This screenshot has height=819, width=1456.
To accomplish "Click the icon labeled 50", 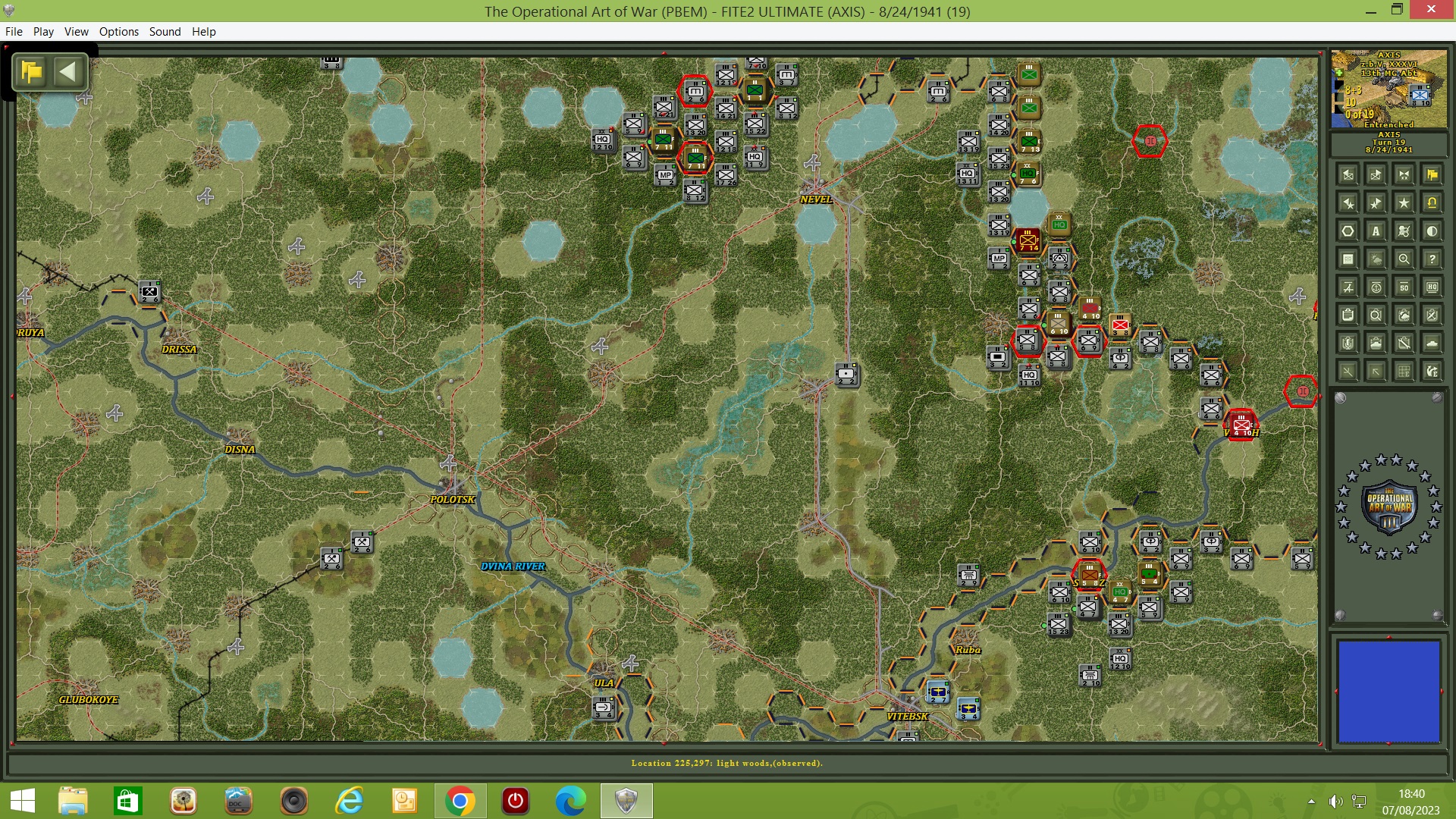I will tap(1404, 287).
